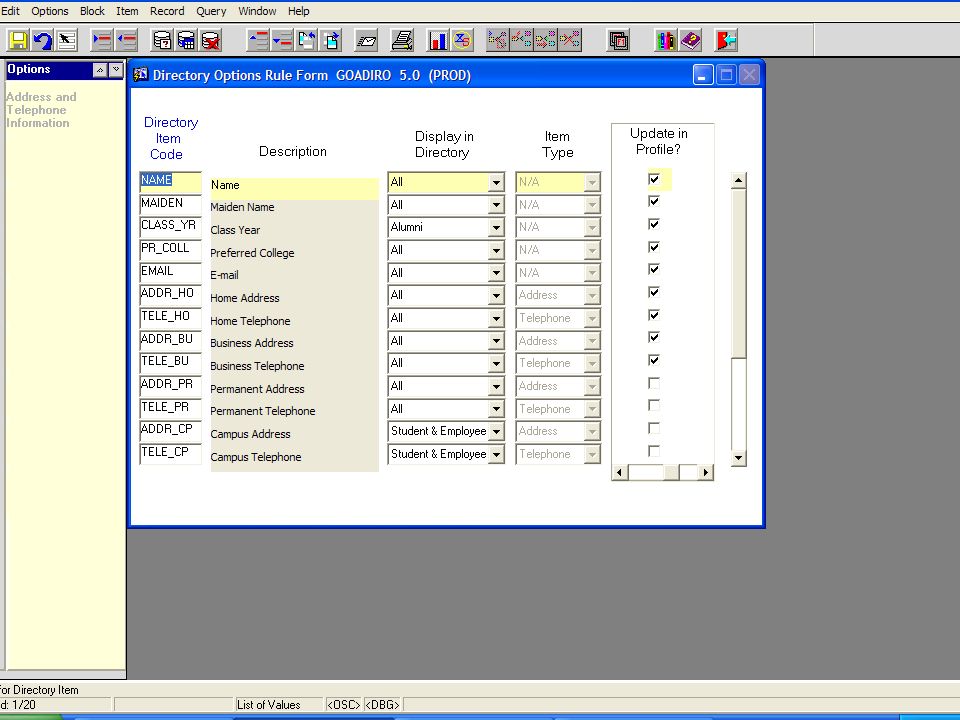Screen dimensions: 960x720
Task: Open Display in Directory dropdown for Preferred College
Action: pyautogui.click(x=497, y=250)
